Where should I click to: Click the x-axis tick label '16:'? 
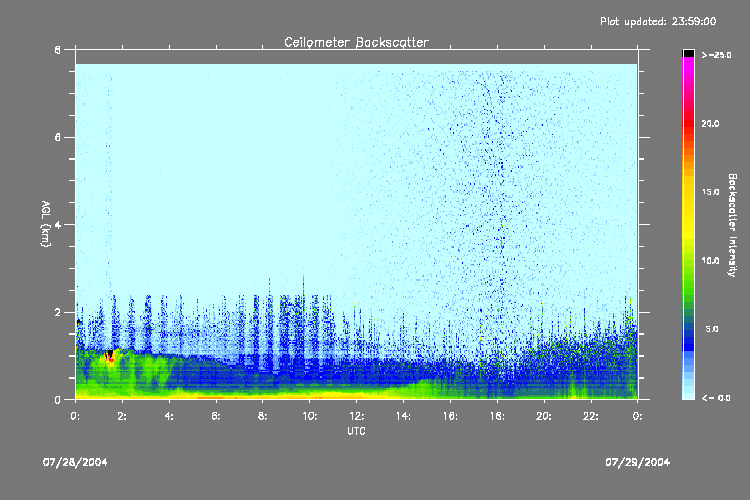[450, 416]
